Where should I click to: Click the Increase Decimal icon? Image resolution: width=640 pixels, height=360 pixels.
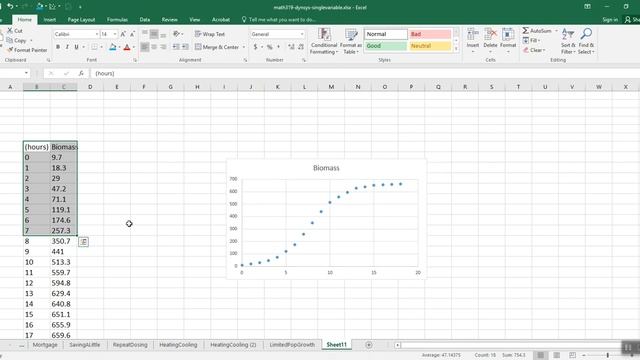[x=291, y=47]
